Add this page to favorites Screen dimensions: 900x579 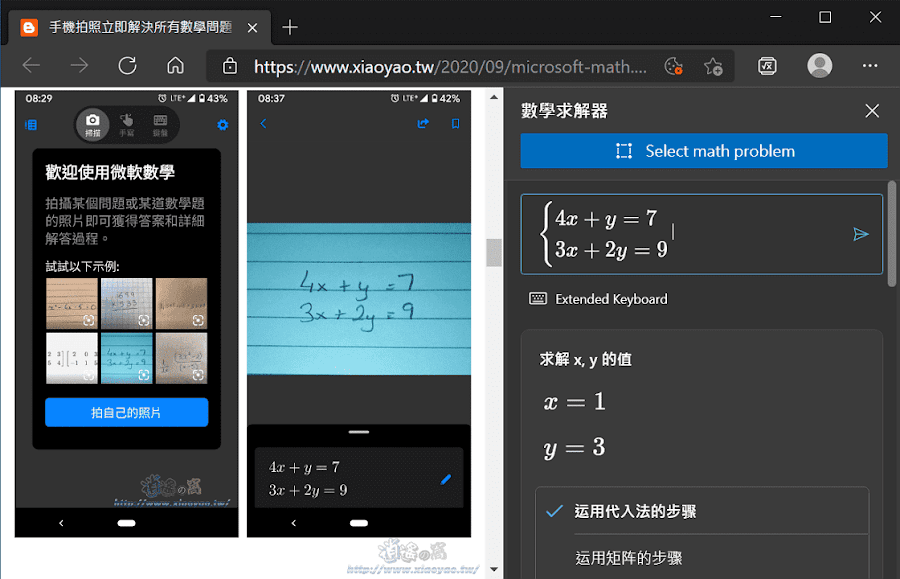tap(713, 67)
